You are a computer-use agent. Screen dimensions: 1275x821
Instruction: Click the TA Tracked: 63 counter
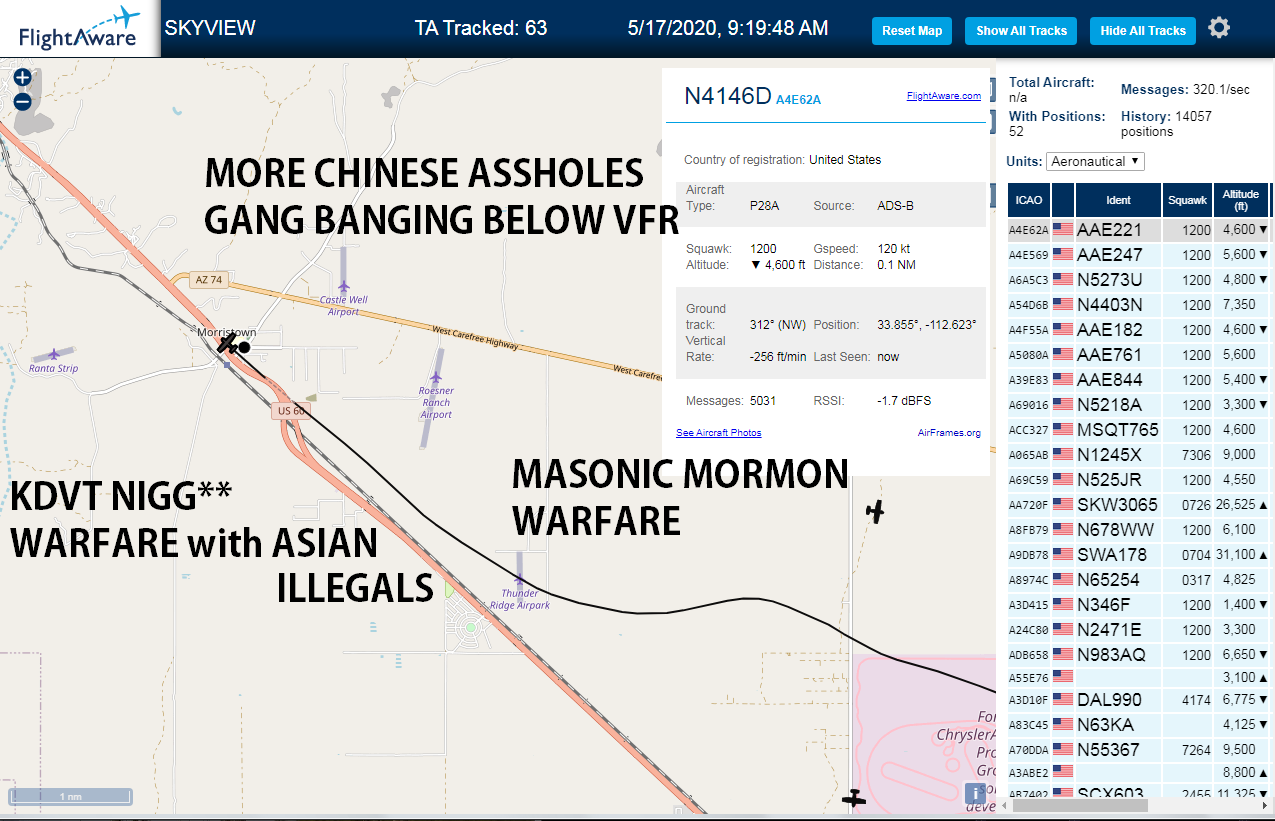(481, 28)
